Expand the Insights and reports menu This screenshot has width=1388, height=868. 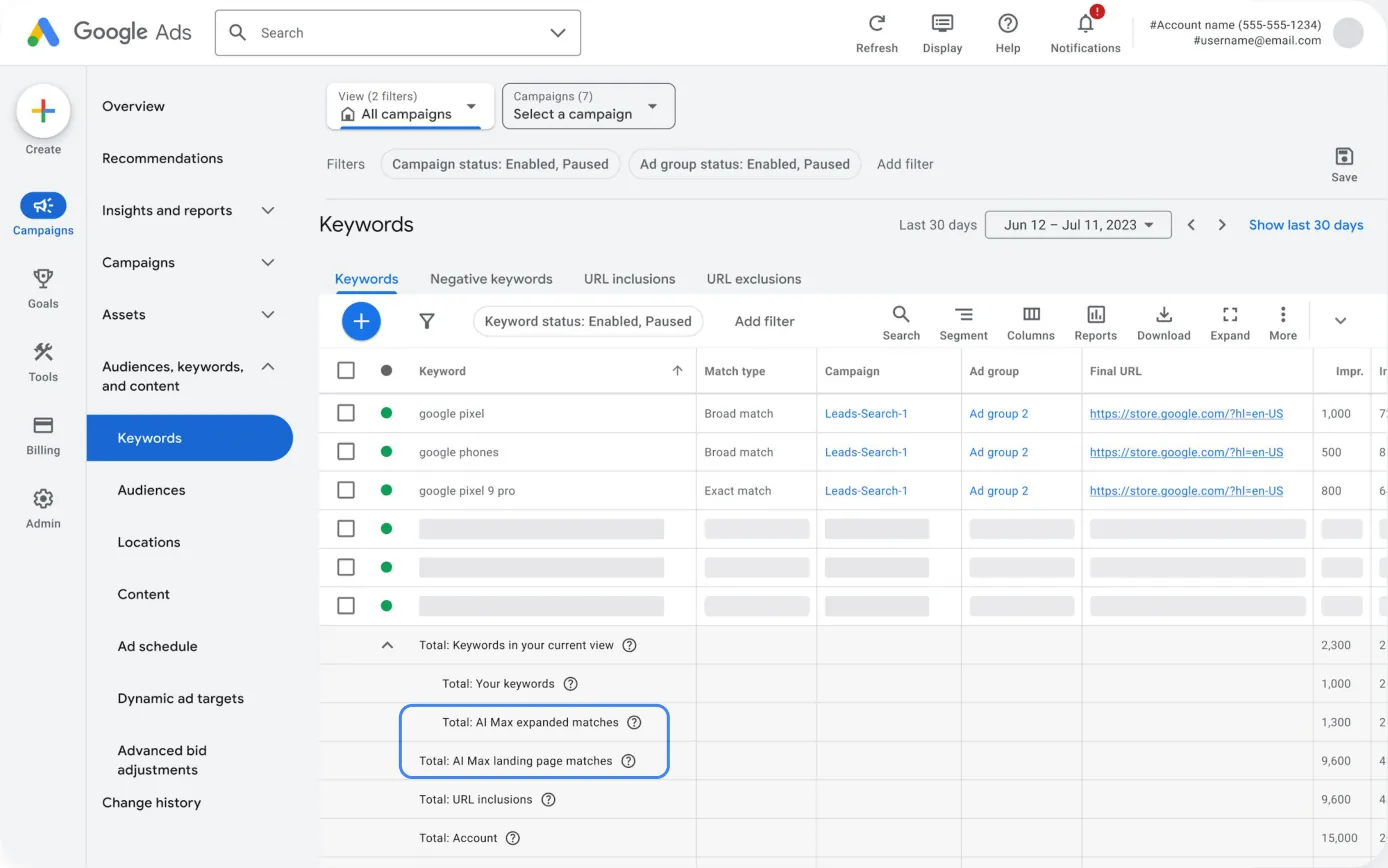(268, 210)
